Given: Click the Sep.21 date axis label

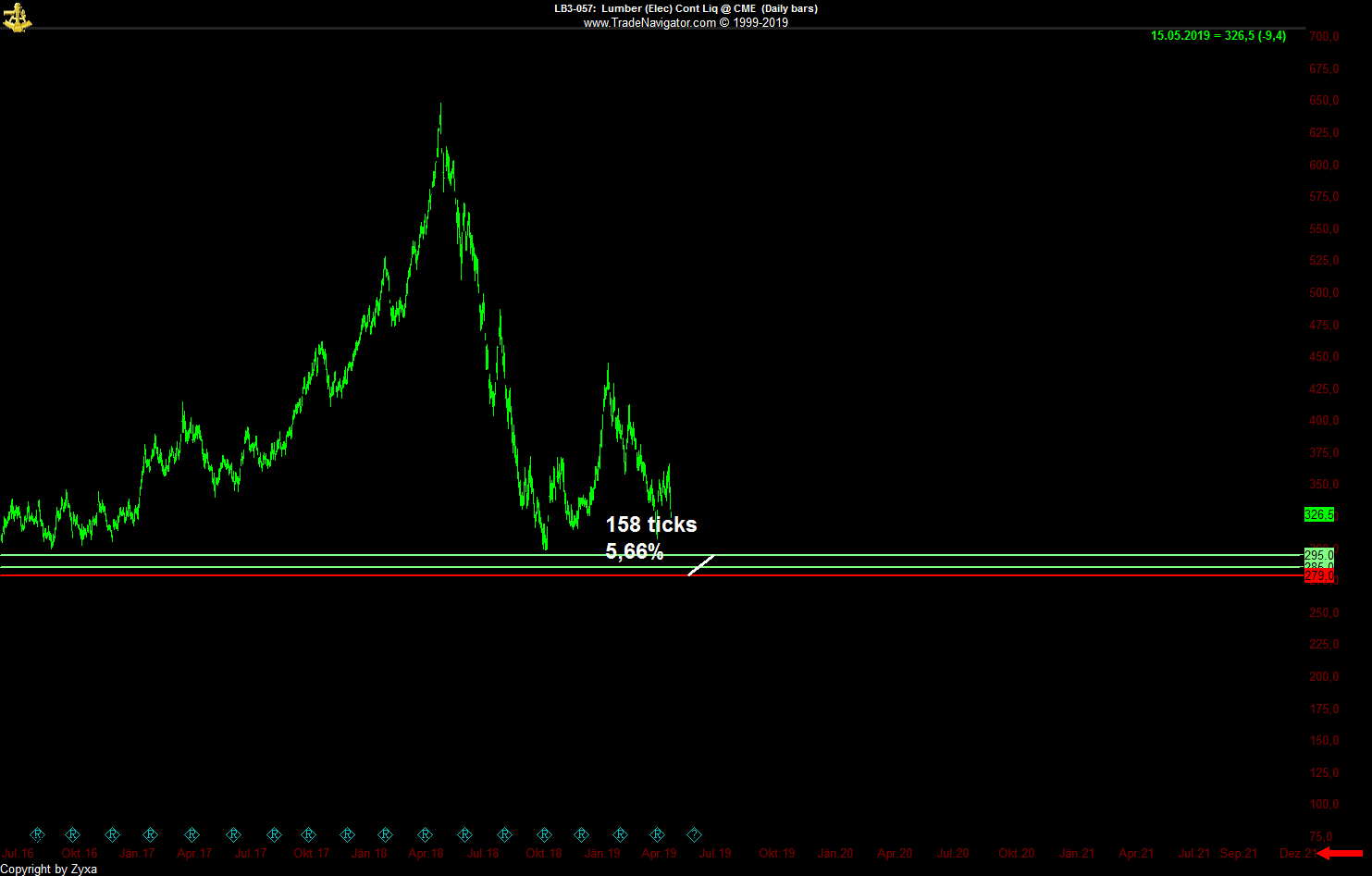Looking at the screenshot, I should [x=1239, y=853].
